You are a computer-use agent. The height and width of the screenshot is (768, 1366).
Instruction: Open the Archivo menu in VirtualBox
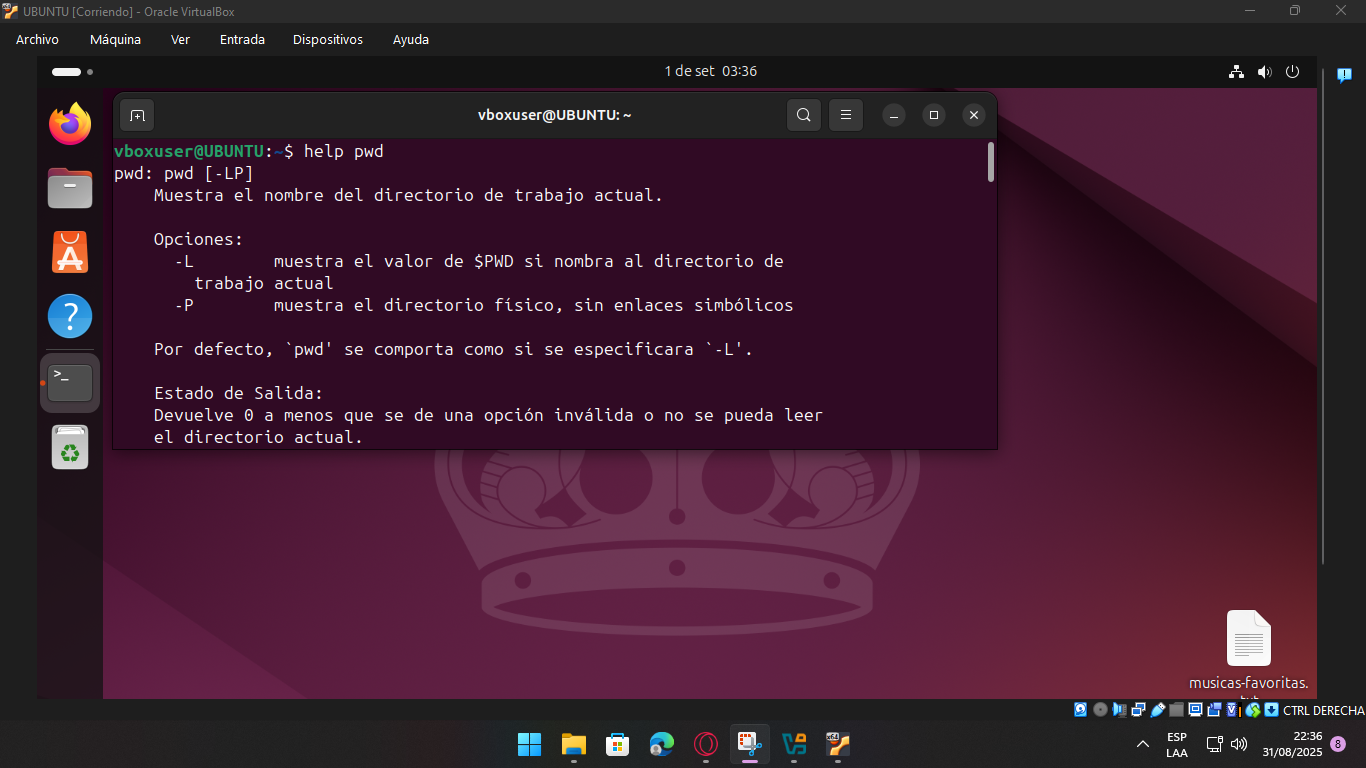pos(37,40)
